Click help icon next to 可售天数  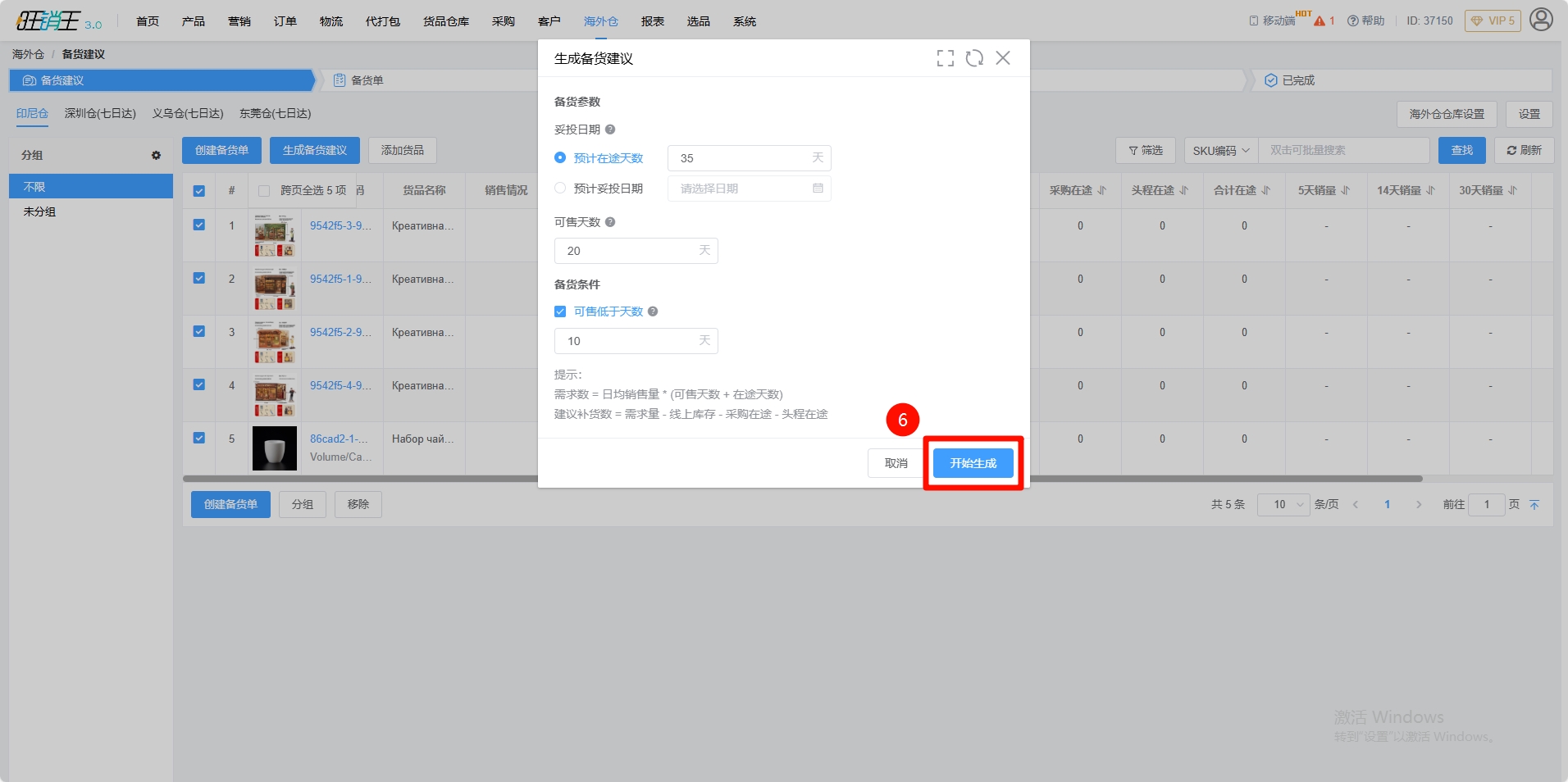tap(610, 222)
